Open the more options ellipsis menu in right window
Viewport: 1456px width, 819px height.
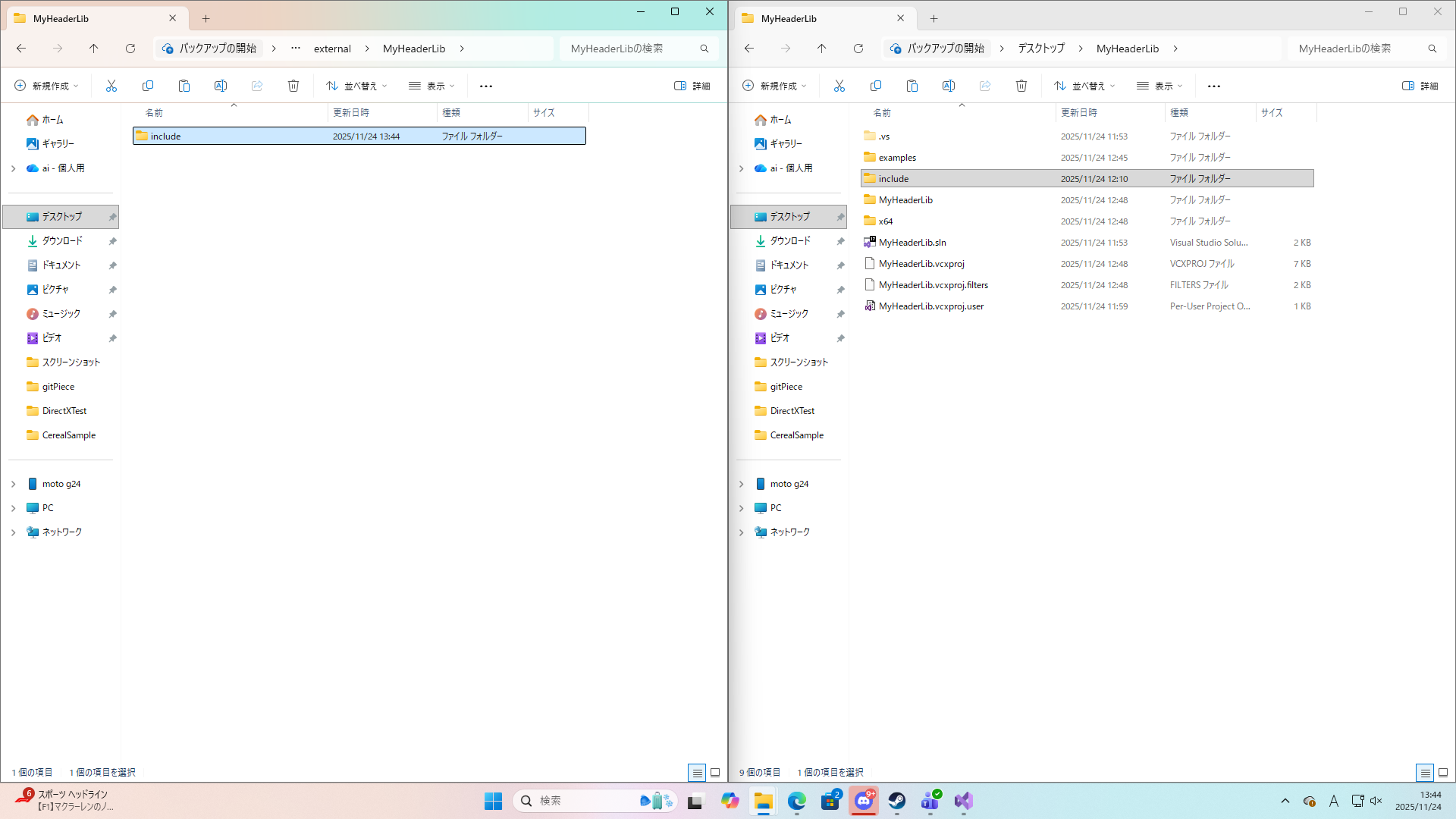click(1214, 86)
